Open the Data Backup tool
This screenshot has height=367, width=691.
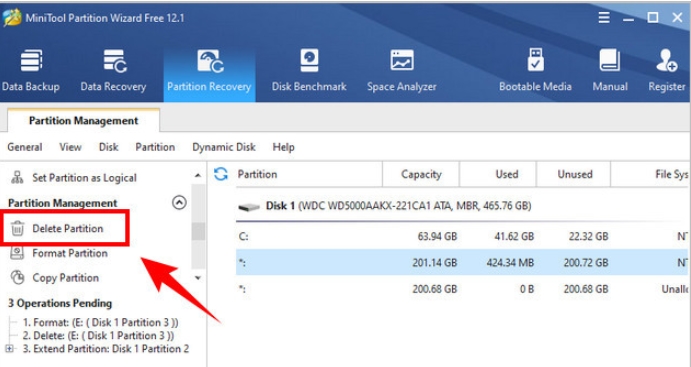pyautogui.click(x=31, y=70)
